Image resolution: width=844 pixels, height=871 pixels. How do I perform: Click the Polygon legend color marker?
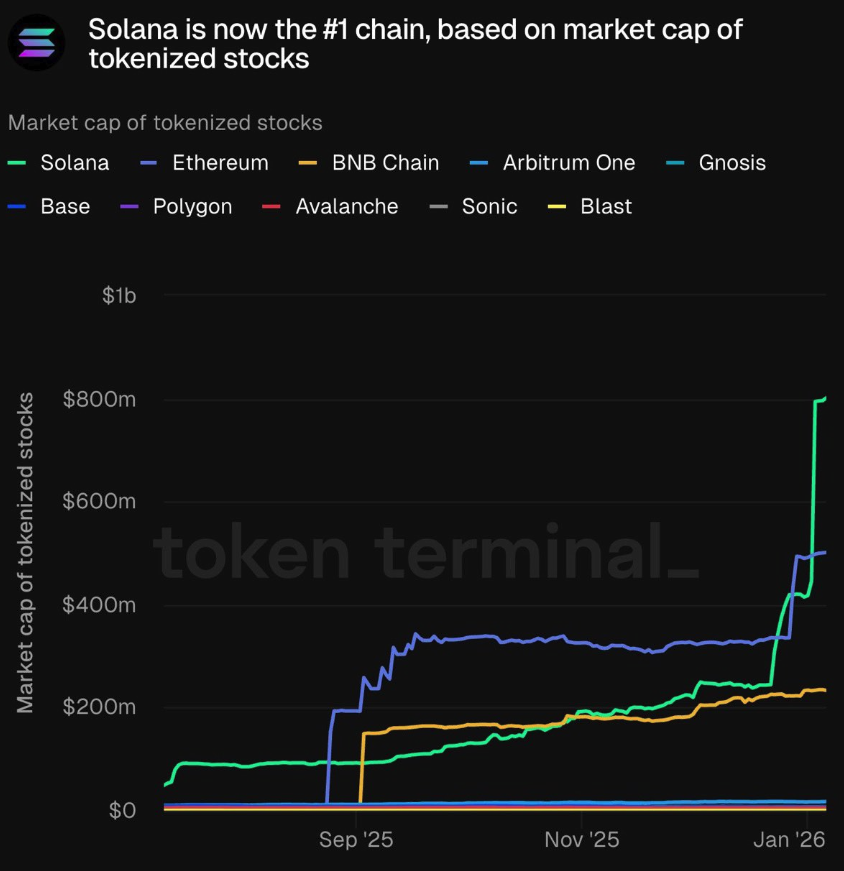(130, 207)
